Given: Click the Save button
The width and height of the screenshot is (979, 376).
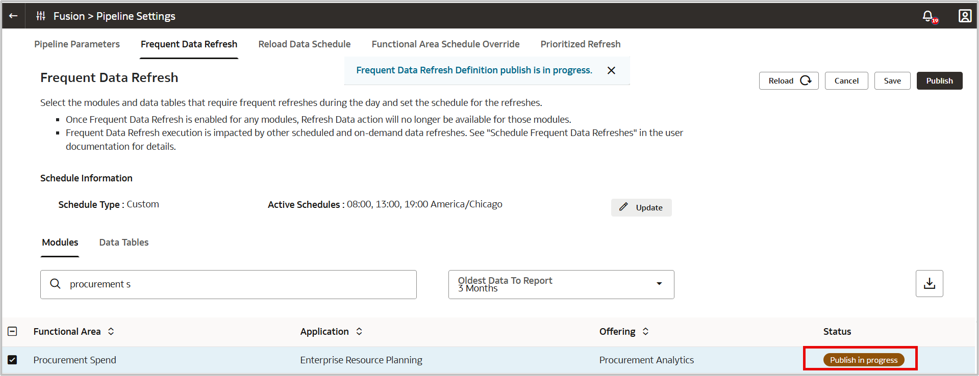Looking at the screenshot, I should (892, 81).
